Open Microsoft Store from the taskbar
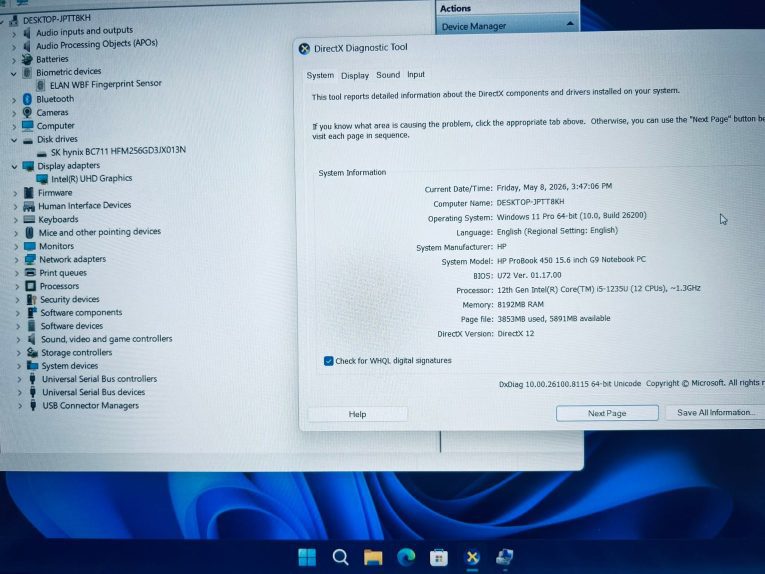 439,557
